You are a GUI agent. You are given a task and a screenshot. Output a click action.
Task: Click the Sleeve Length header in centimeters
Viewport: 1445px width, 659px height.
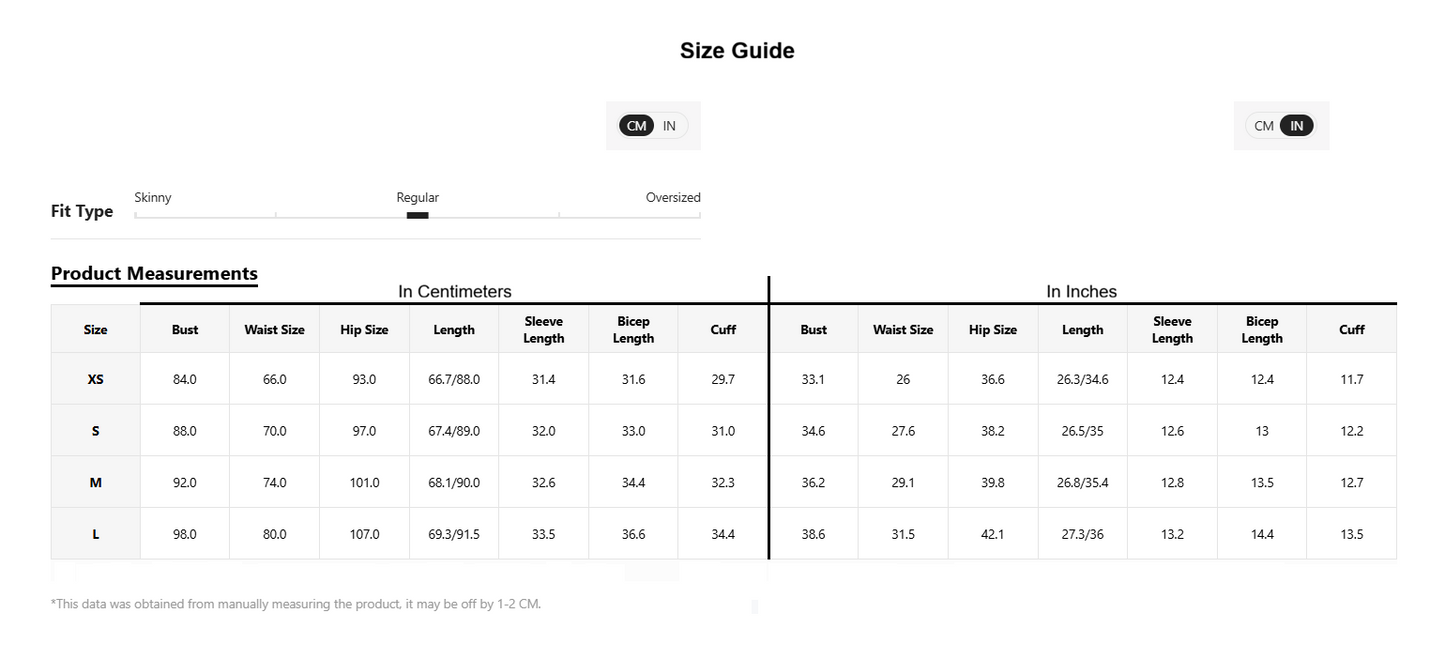pyautogui.click(x=544, y=330)
